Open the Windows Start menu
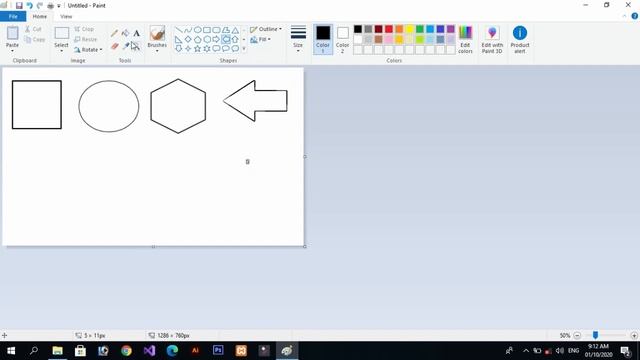 tap(11, 351)
